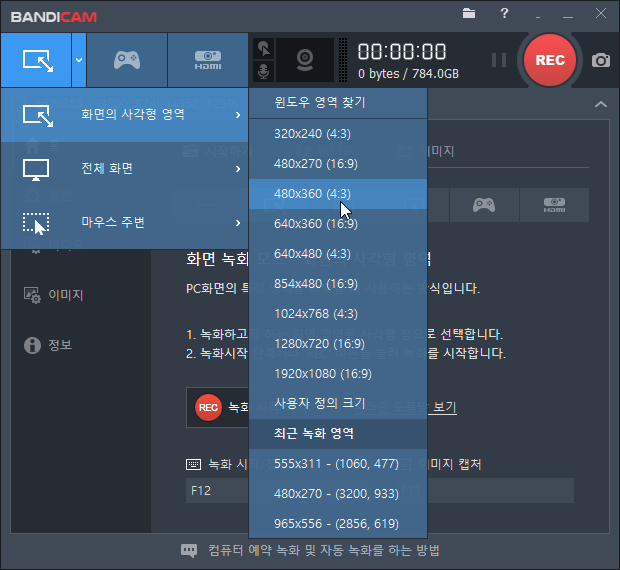The width and height of the screenshot is (620, 570).
Task: Click the keyboard icon beside 녹화 시작
Action: tap(193, 464)
